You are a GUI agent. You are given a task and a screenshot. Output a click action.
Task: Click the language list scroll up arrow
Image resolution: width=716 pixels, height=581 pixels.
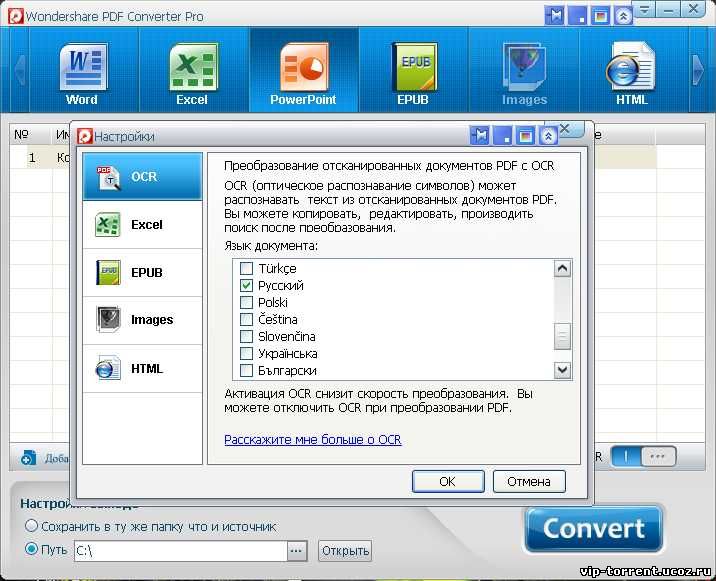click(563, 269)
